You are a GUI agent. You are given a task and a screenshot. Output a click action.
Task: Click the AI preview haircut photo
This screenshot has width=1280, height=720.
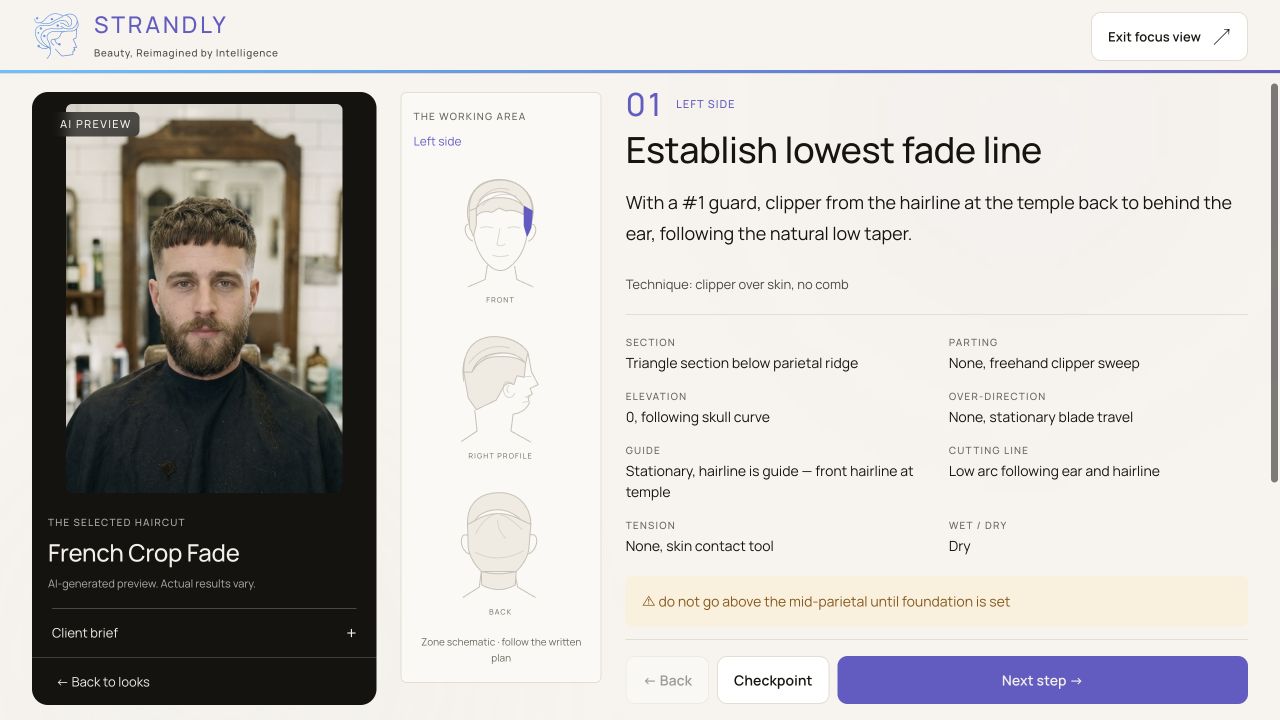coord(204,298)
